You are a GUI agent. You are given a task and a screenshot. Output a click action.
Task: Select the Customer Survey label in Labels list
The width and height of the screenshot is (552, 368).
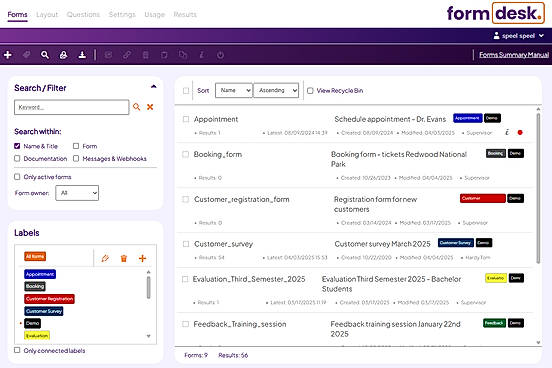click(x=44, y=311)
